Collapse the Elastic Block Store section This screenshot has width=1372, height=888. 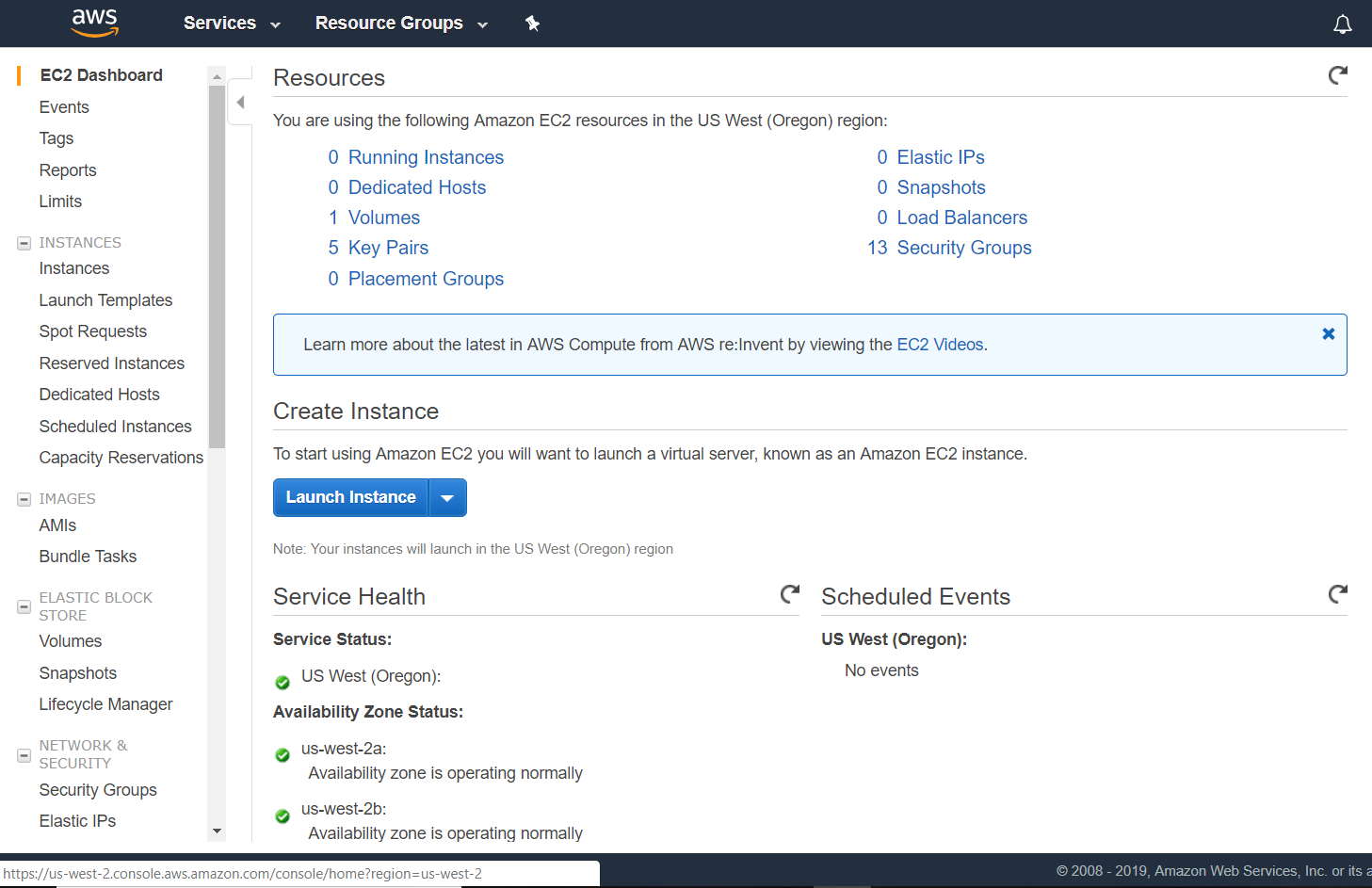pos(24,606)
